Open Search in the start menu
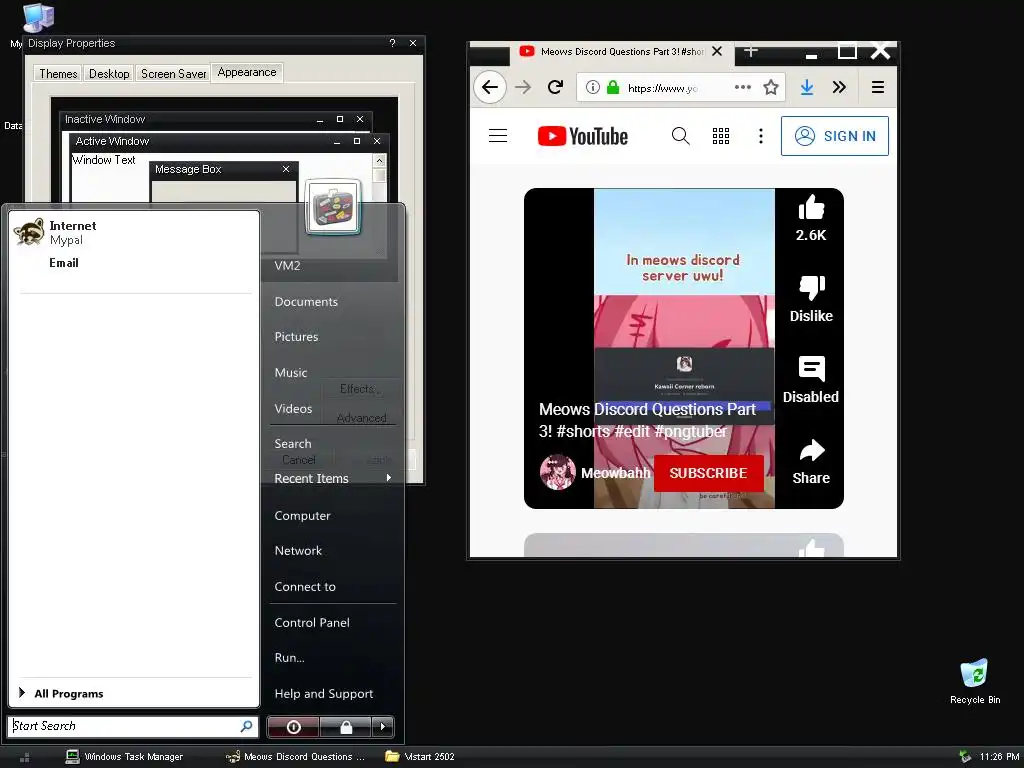 coord(293,444)
